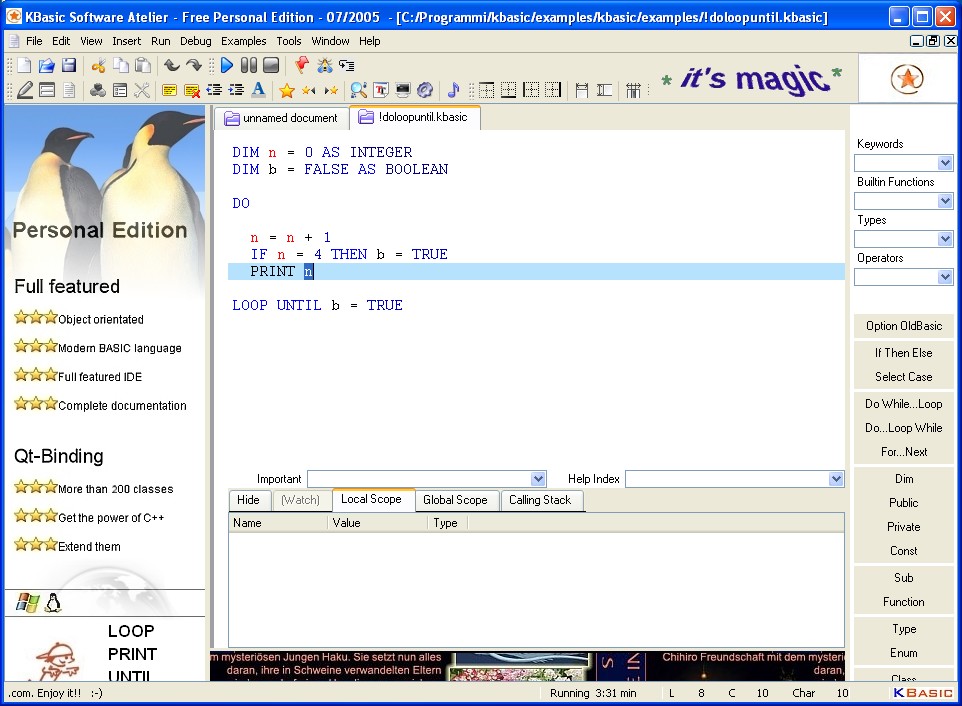Click inside the Help Index input field

[x=727, y=479]
